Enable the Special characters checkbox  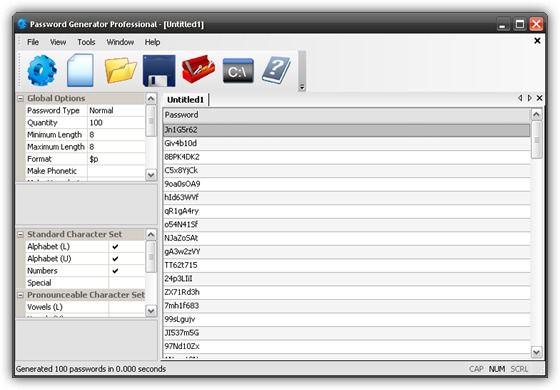pos(126,283)
